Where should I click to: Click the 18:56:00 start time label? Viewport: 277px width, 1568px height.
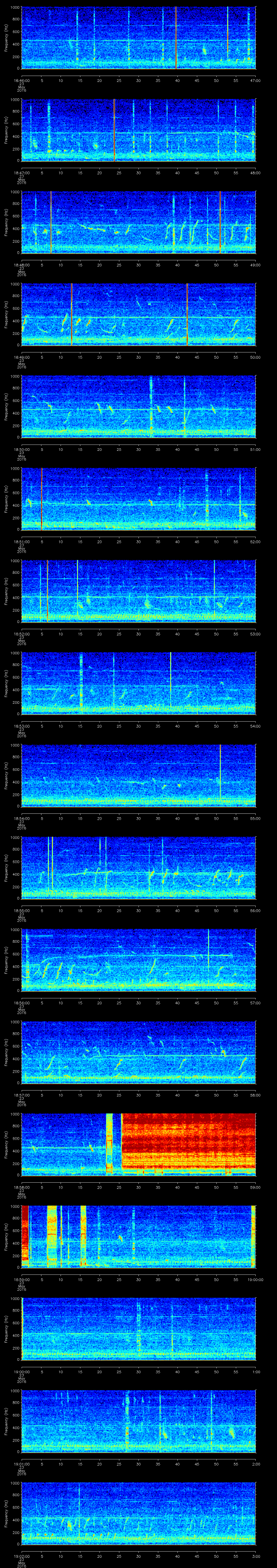coord(22,1003)
